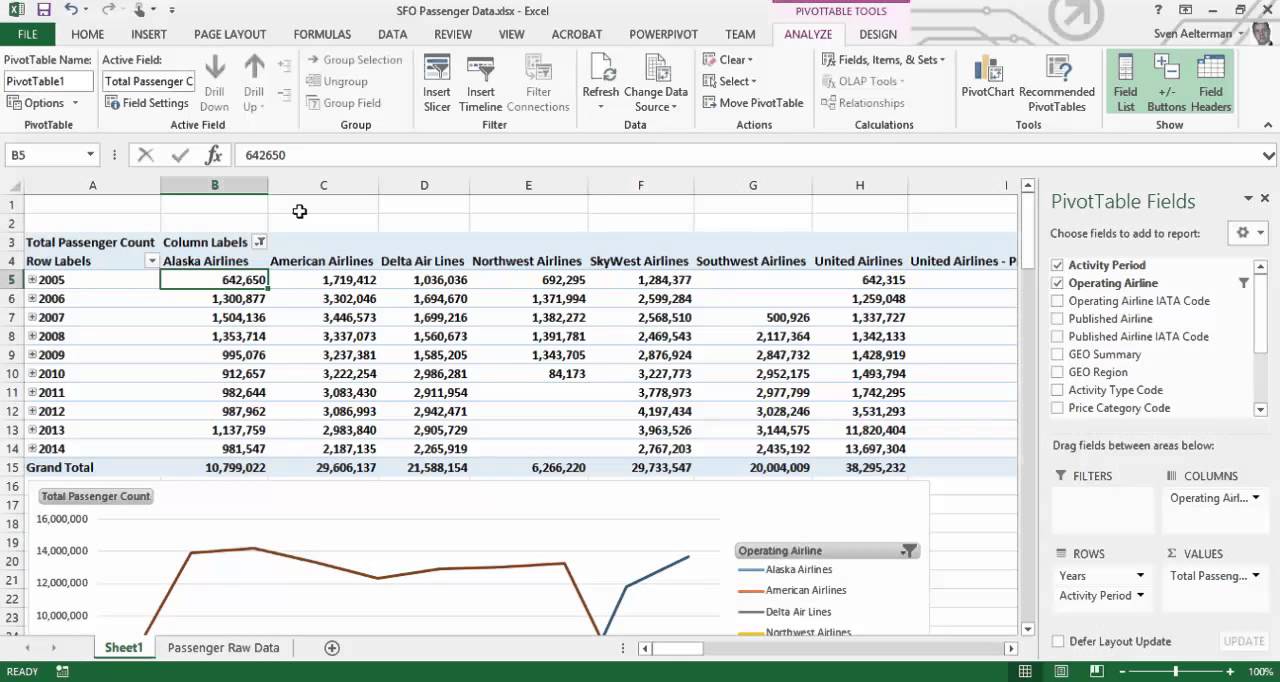Open the Select menu button
The width and height of the screenshot is (1280, 682).
730,82
